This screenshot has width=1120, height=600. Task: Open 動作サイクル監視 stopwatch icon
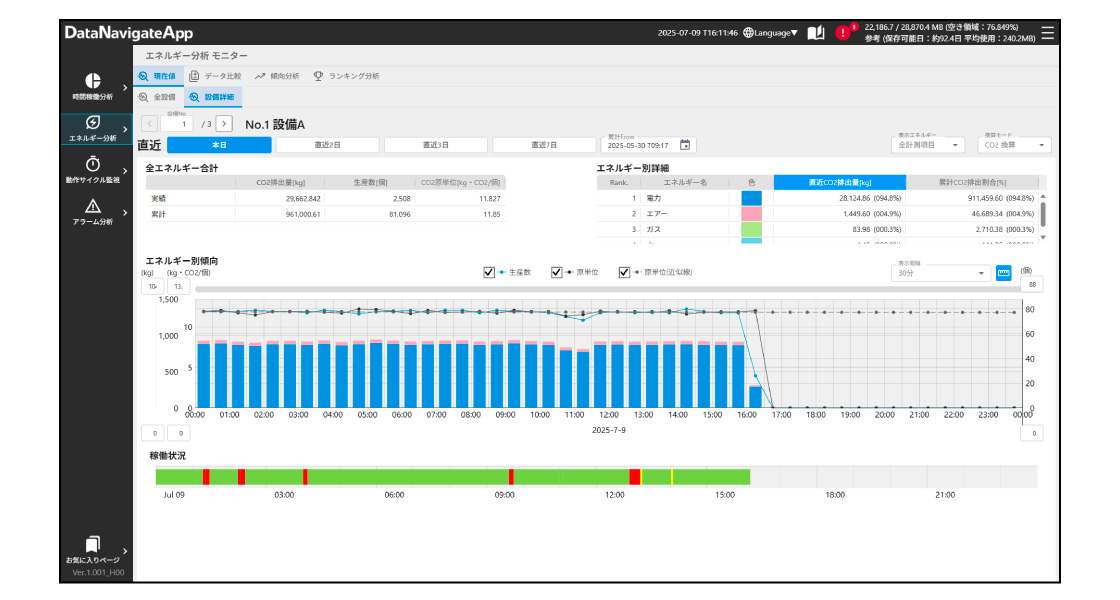[x=92, y=164]
